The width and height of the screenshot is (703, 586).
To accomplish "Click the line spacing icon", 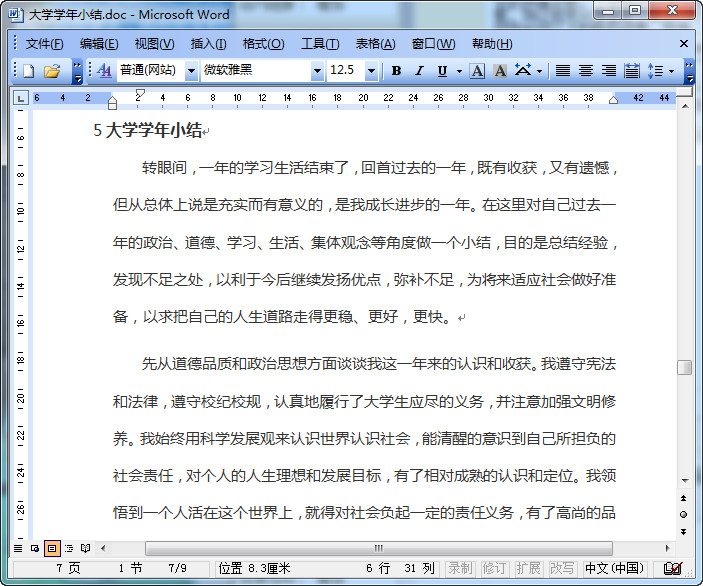I will 655,70.
